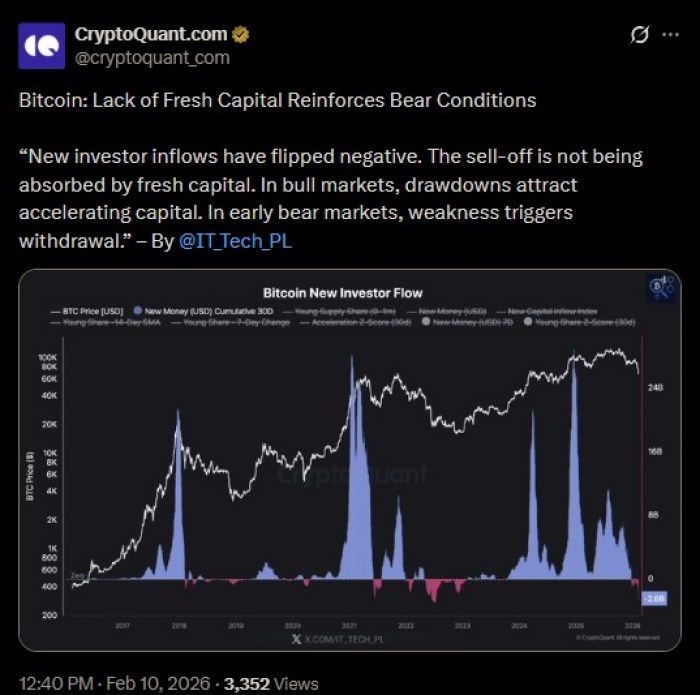Click the gold verified badge
Screen dimensions: 700x695
coord(240,35)
